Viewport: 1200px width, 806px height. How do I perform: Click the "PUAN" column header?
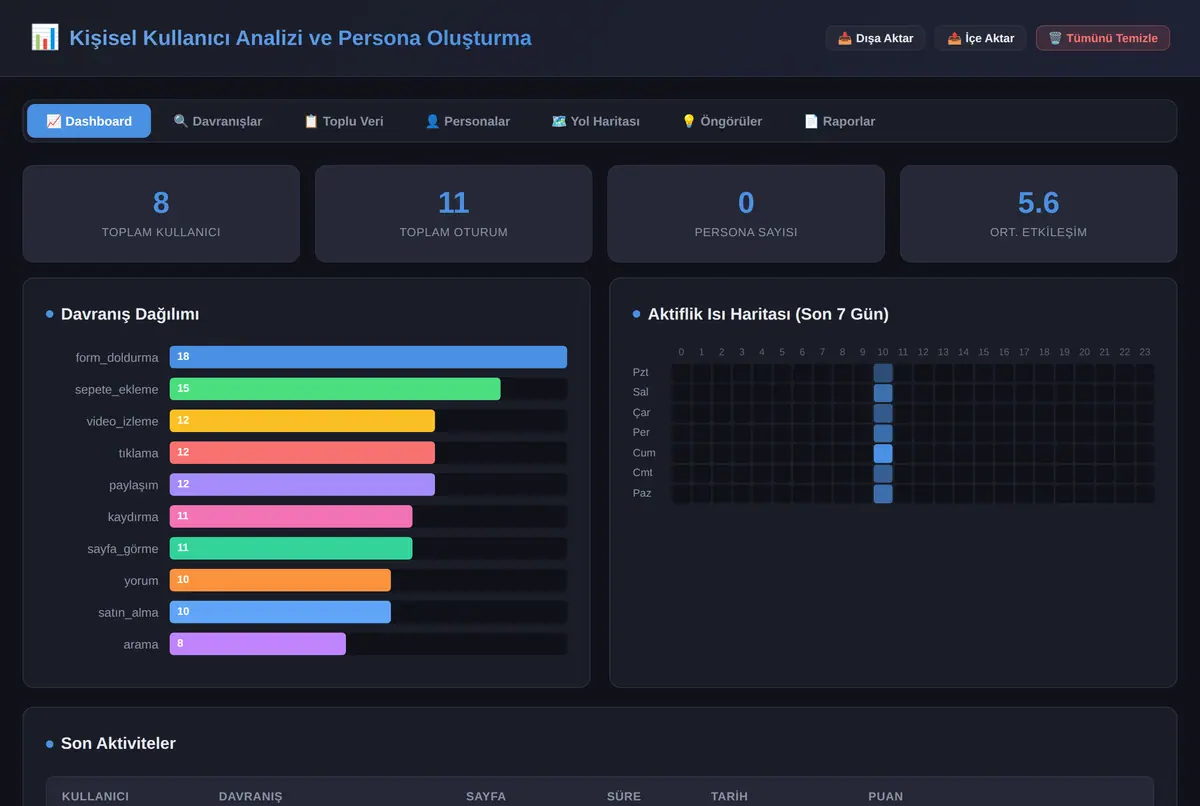(886, 796)
